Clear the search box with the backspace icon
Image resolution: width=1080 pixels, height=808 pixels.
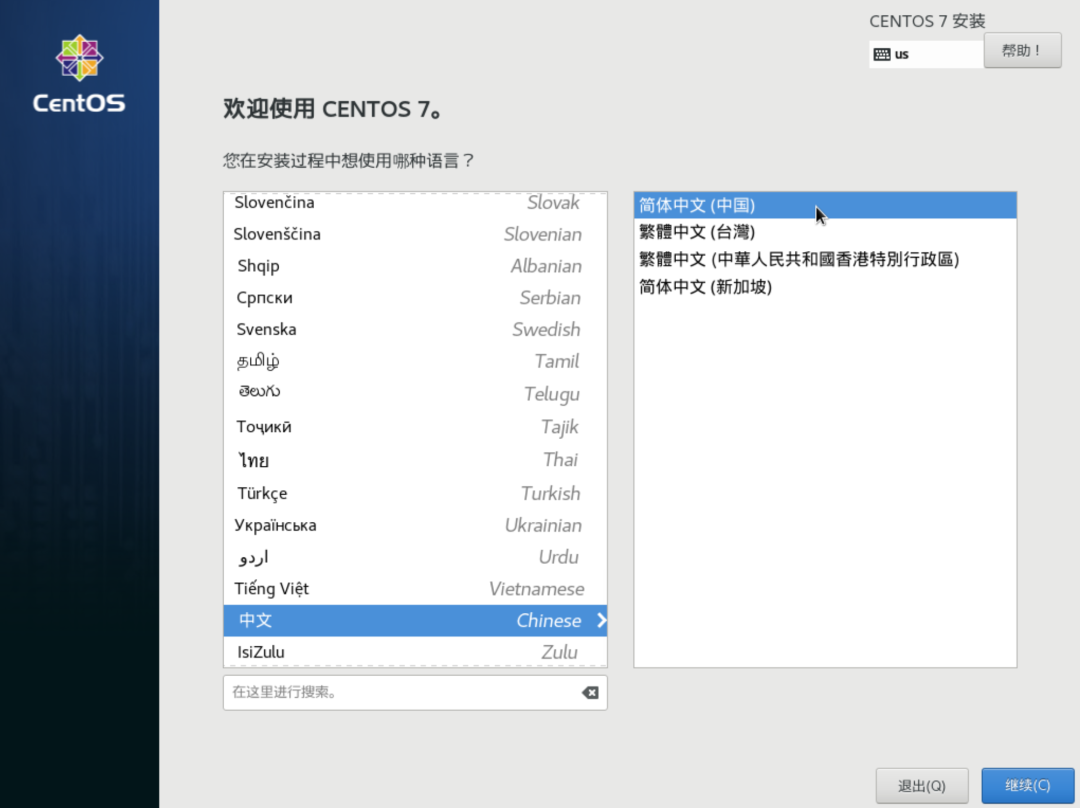[x=590, y=692]
